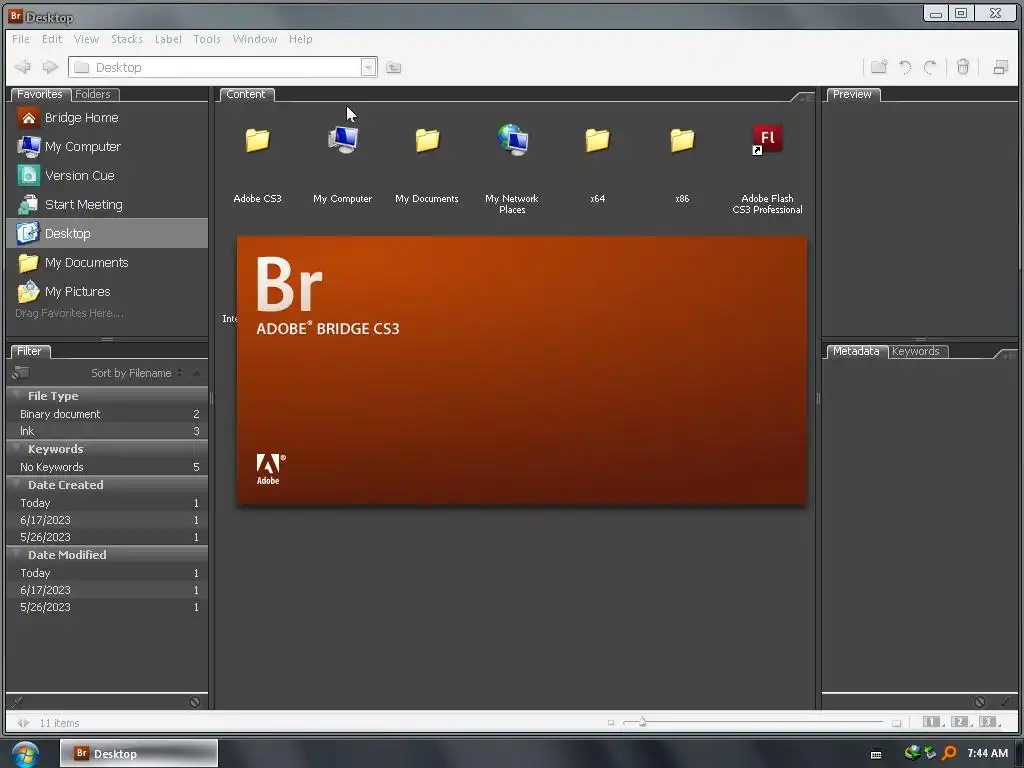
Task: Open the Label menu
Action: pyautogui.click(x=168, y=39)
